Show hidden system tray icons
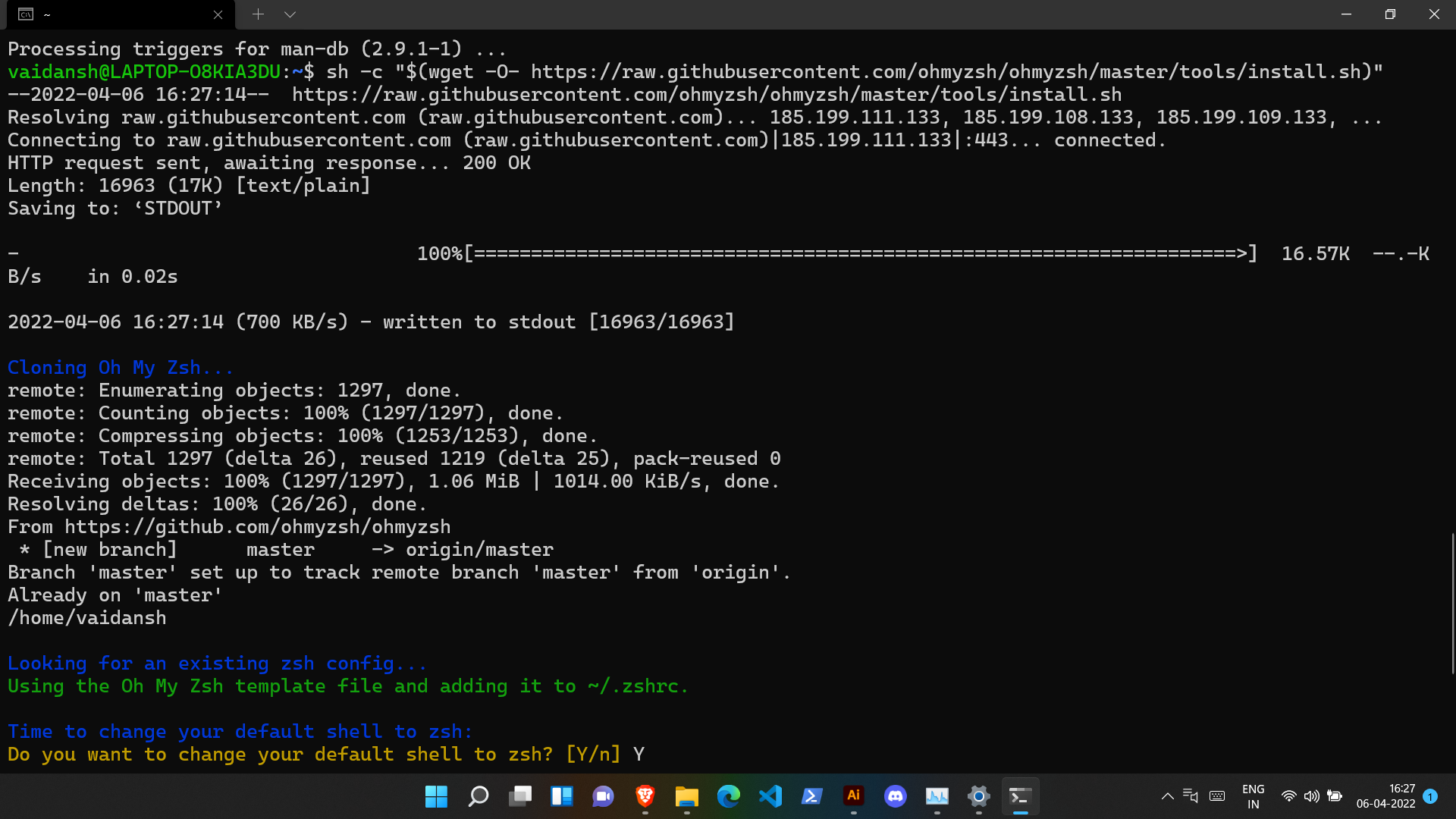 pyautogui.click(x=1168, y=796)
